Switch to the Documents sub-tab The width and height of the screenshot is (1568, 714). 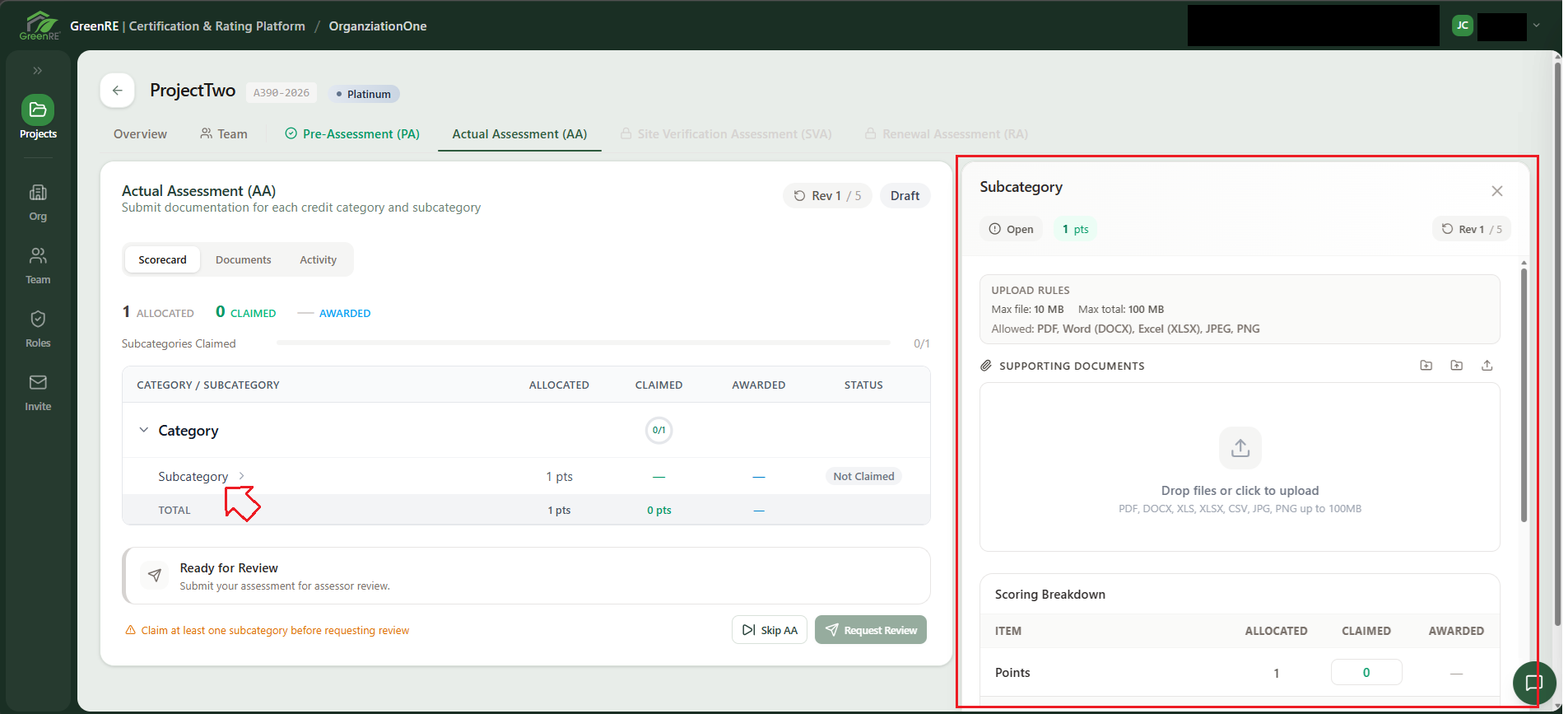pos(243,259)
